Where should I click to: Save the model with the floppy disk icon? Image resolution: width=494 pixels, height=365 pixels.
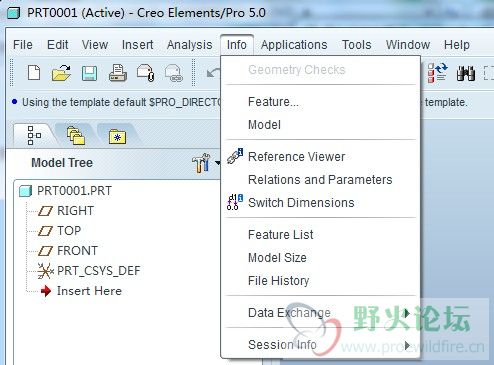pos(89,73)
